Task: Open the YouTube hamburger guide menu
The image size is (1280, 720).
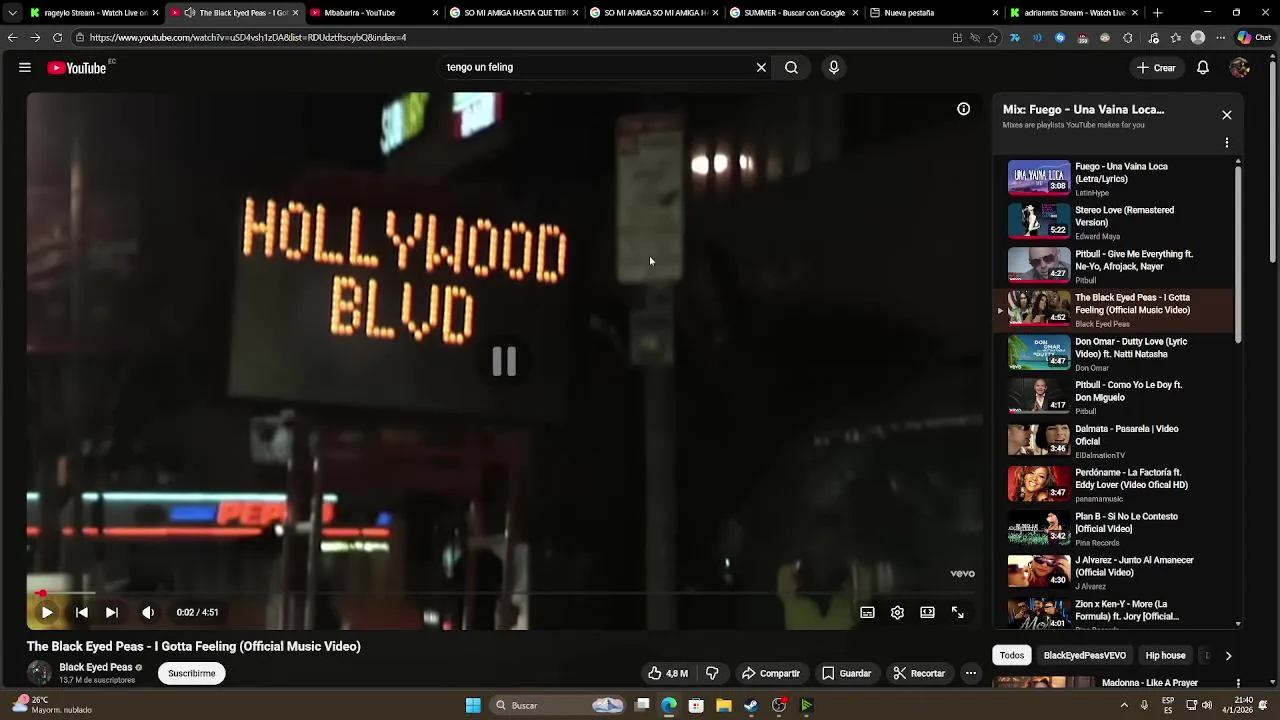Action: coord(25,68)
